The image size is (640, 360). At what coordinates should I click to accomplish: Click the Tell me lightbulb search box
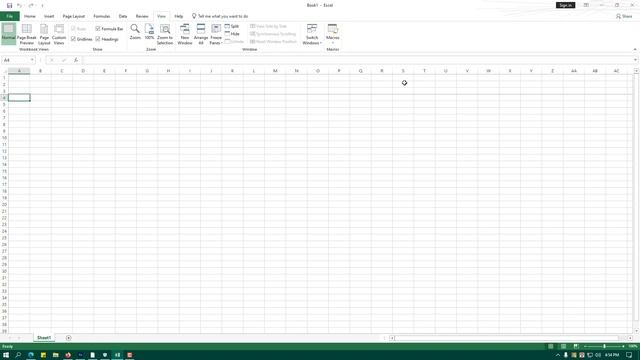[220, 16]
